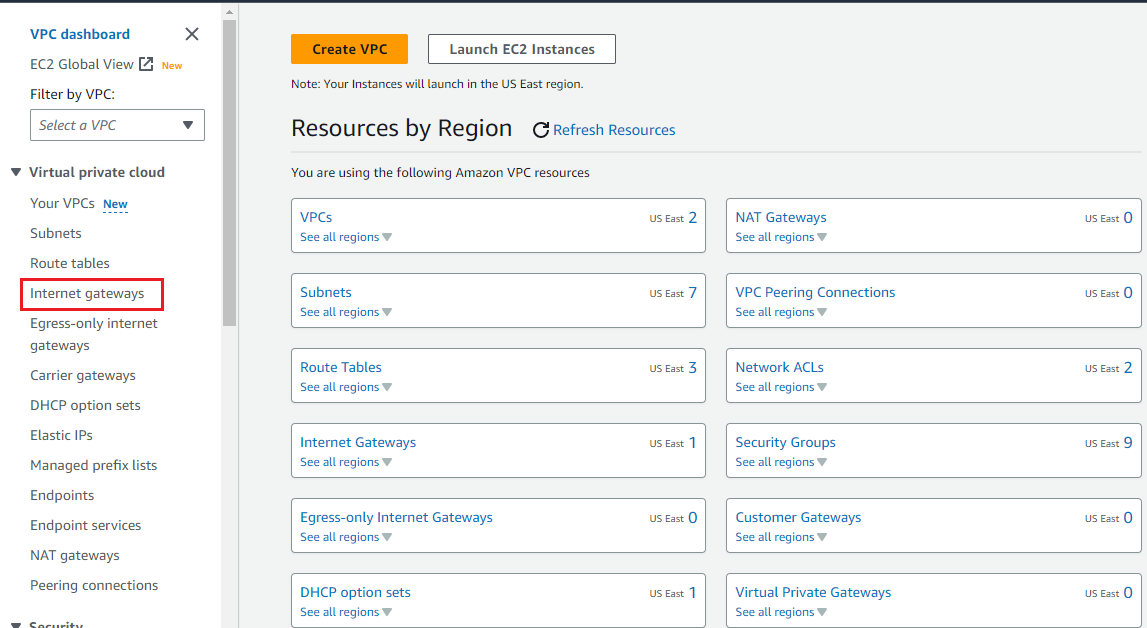Open the DHCP option sets card link
Viewport: 1147px width, 628px height.
click(x=356, y=592)
